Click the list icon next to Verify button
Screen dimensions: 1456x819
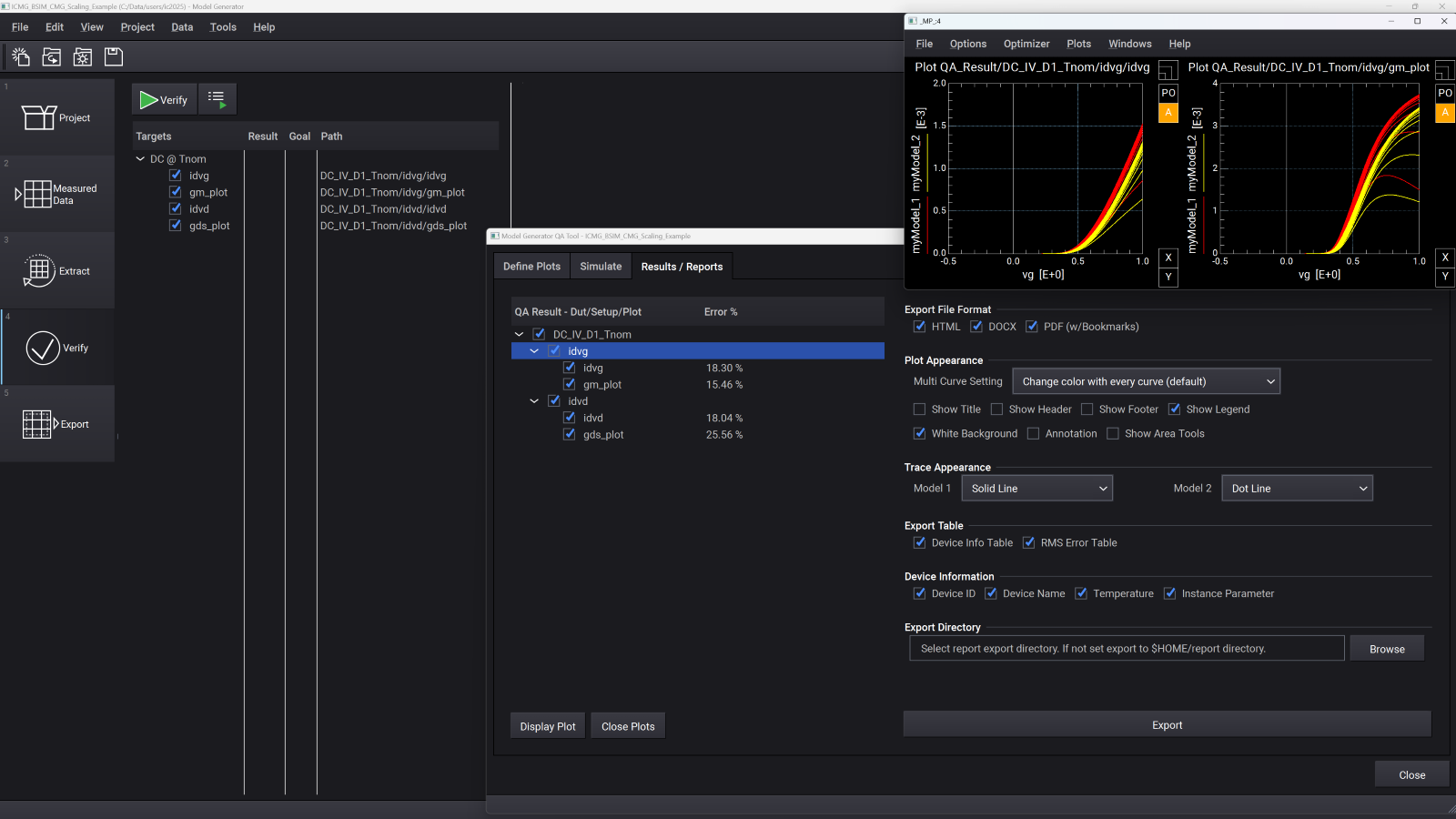tap(217, 98)
